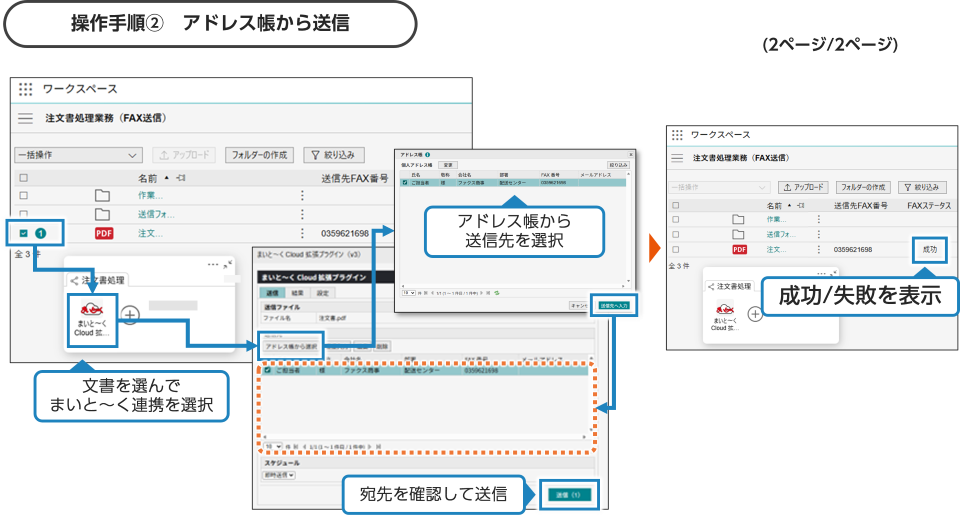Open hamburger menu in left workspace window
The image size is (960, 516).
click(x=25, y=118)
